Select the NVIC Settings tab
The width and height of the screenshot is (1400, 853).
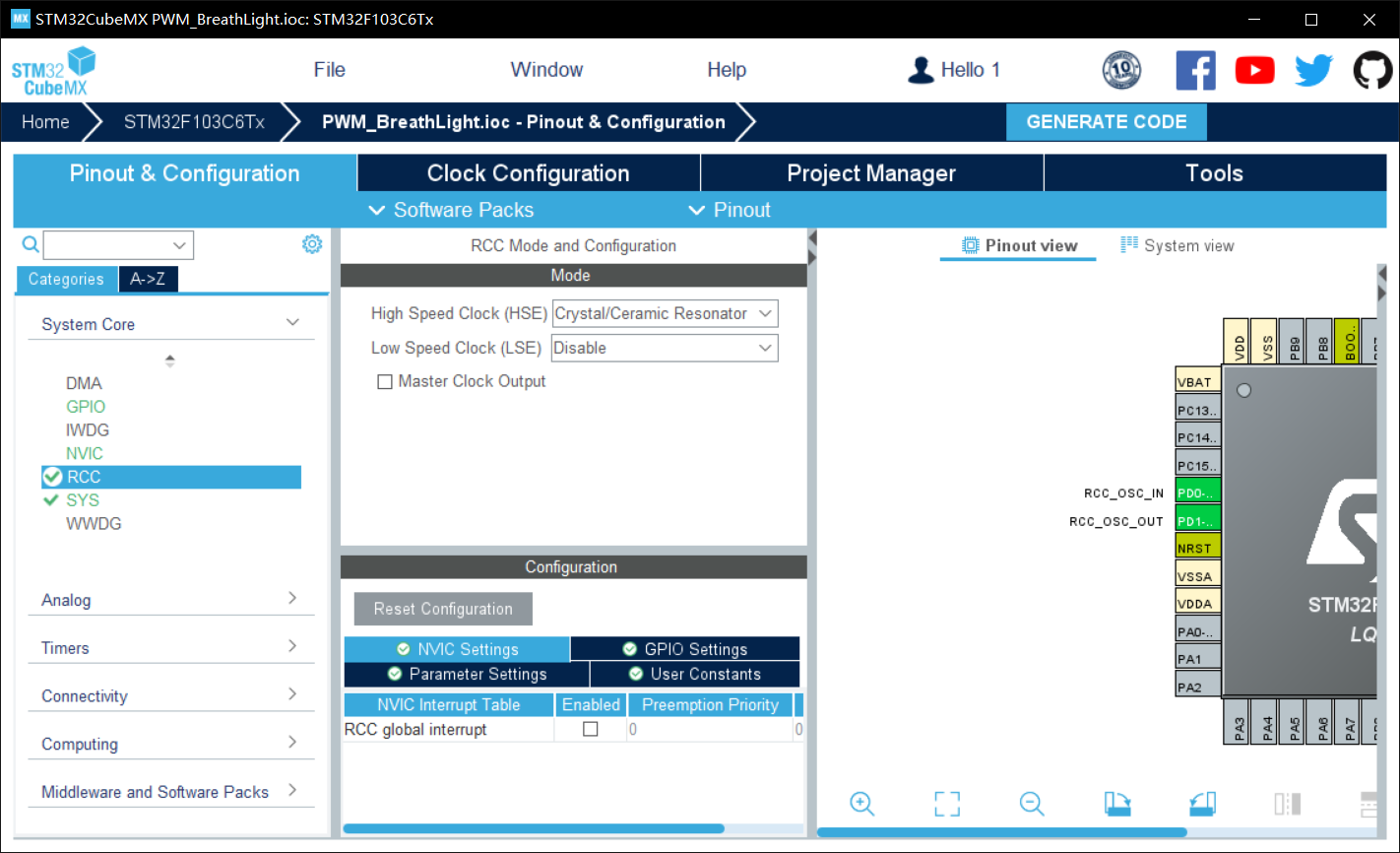(x=457, y=649)
